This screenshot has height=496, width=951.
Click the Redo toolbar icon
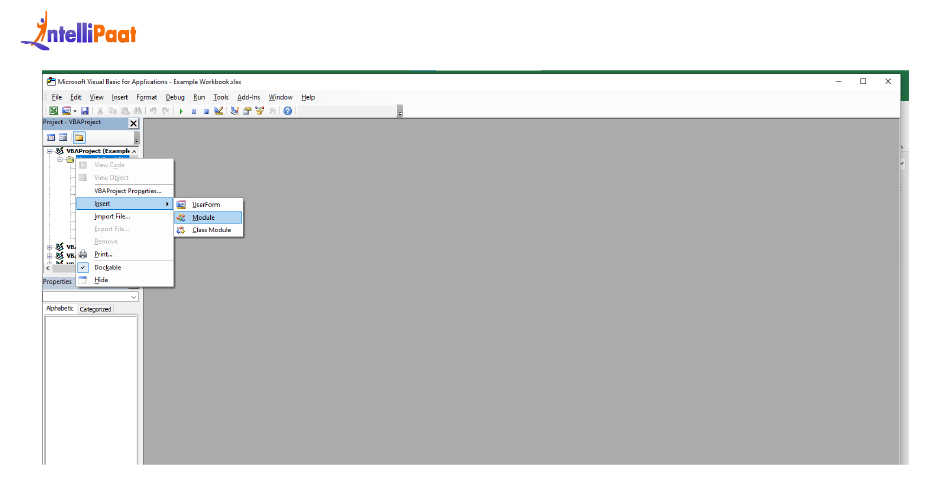[x=165, y=111]
